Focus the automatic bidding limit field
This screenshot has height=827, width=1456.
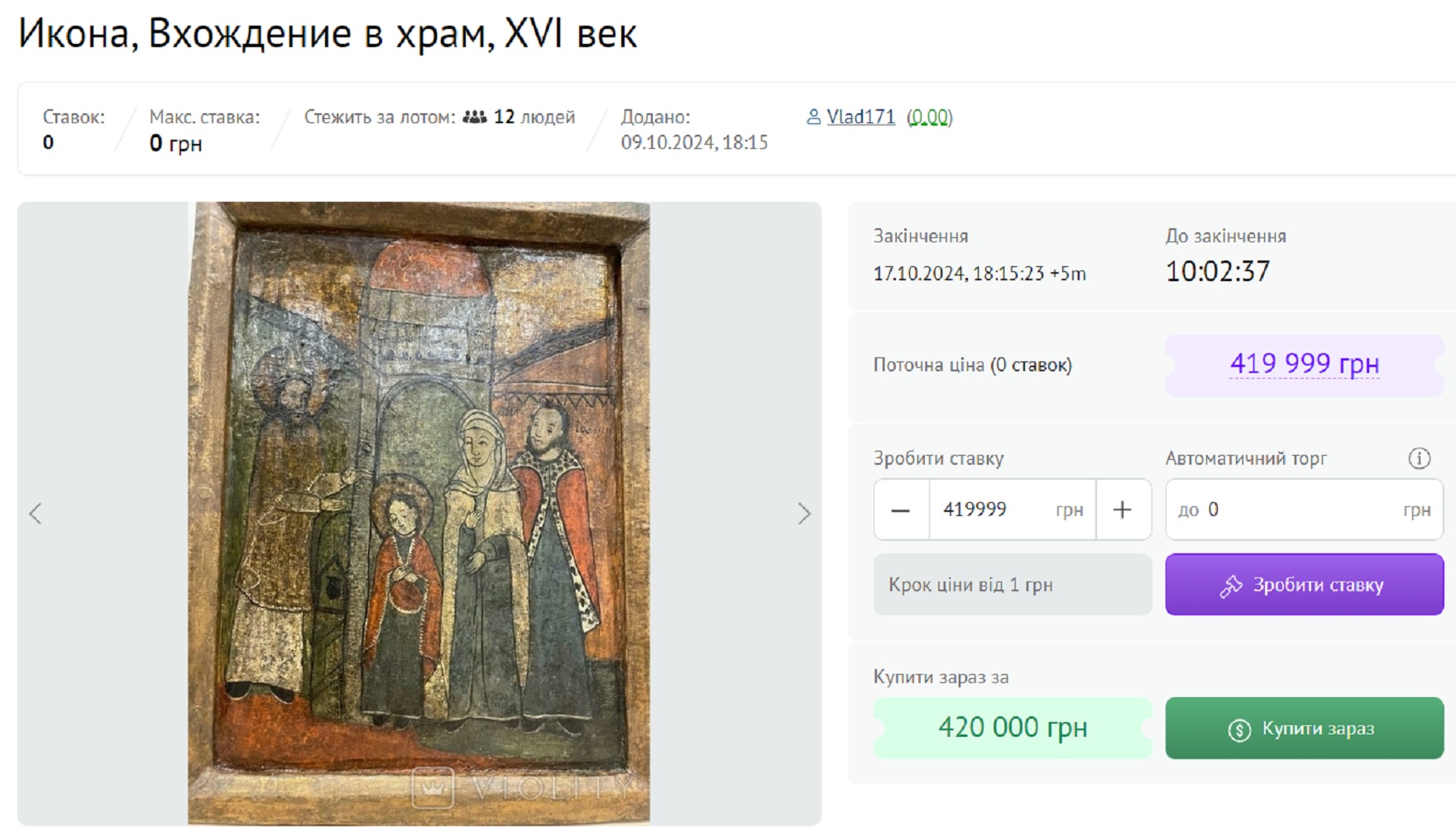(1305, 509)
